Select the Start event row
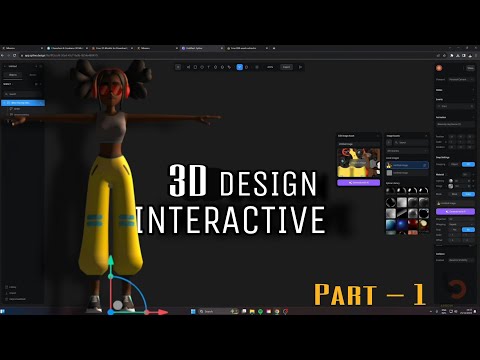The image size is (480, 360). click(x=455, y=106)
